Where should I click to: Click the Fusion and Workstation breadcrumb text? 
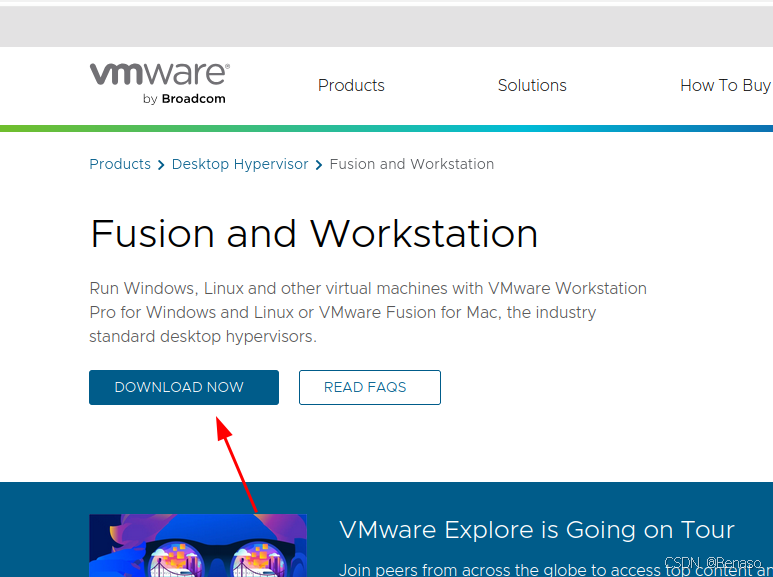[x=412, y=164]
